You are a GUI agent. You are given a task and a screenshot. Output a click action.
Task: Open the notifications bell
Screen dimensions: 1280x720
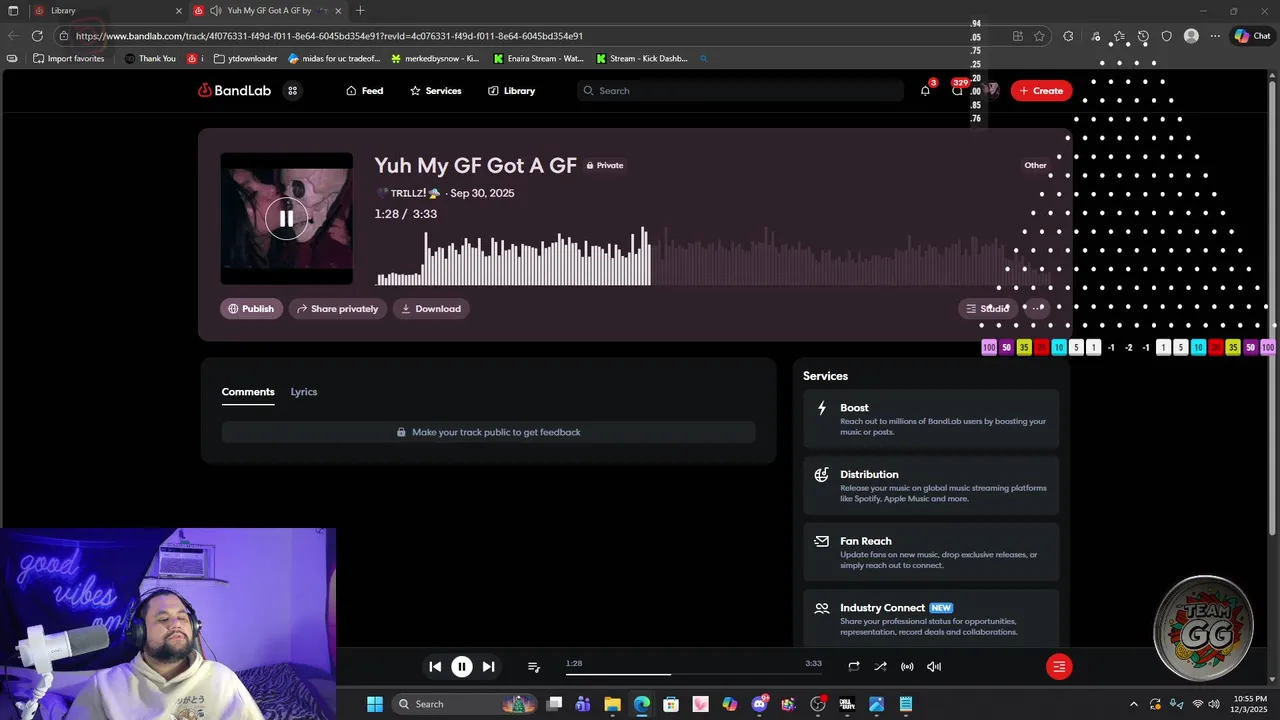click(925, 91)
